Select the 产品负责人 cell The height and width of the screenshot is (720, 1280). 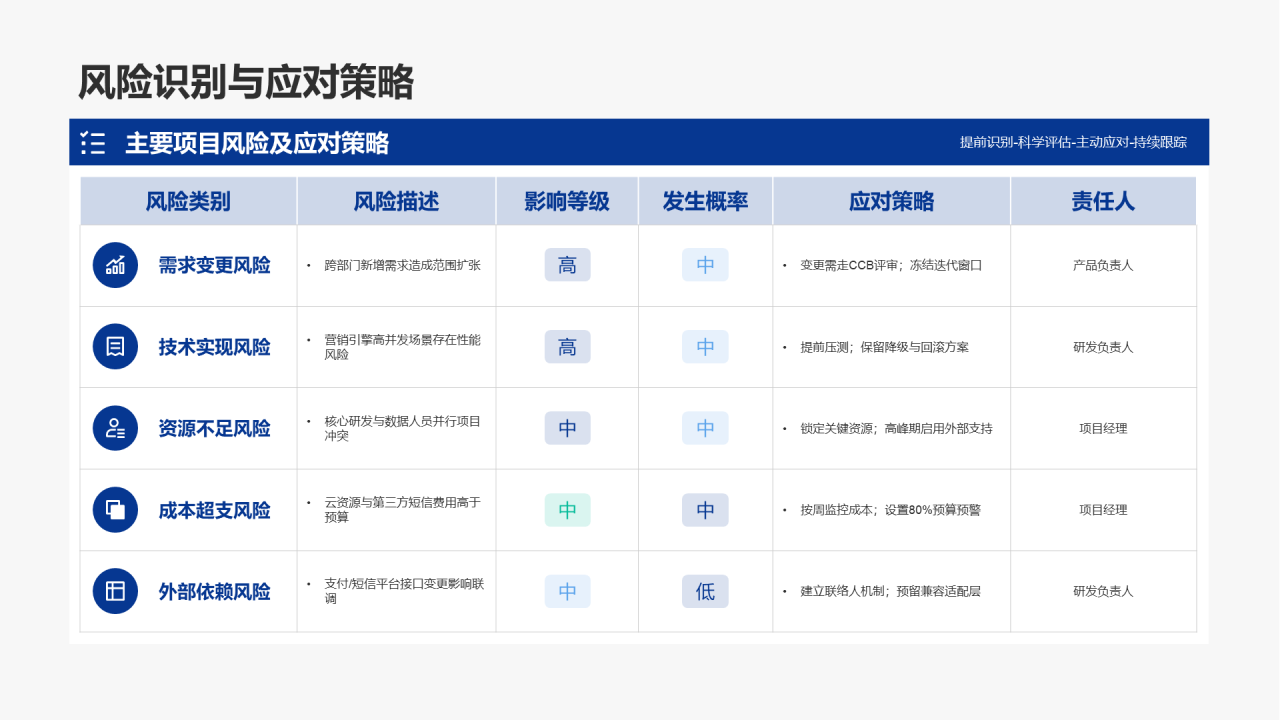(x=1103, y=265)
